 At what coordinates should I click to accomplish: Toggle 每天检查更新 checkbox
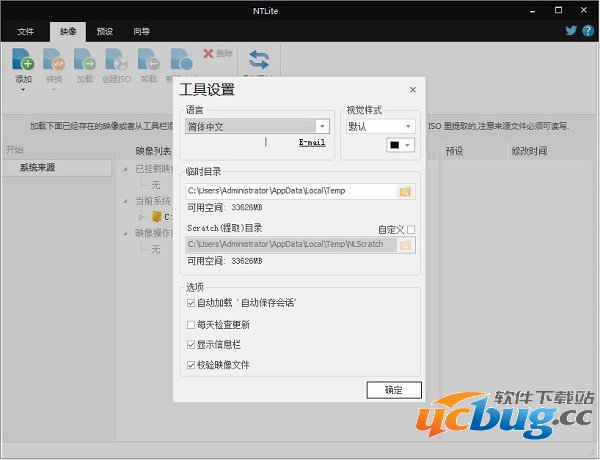coord(192,325)
